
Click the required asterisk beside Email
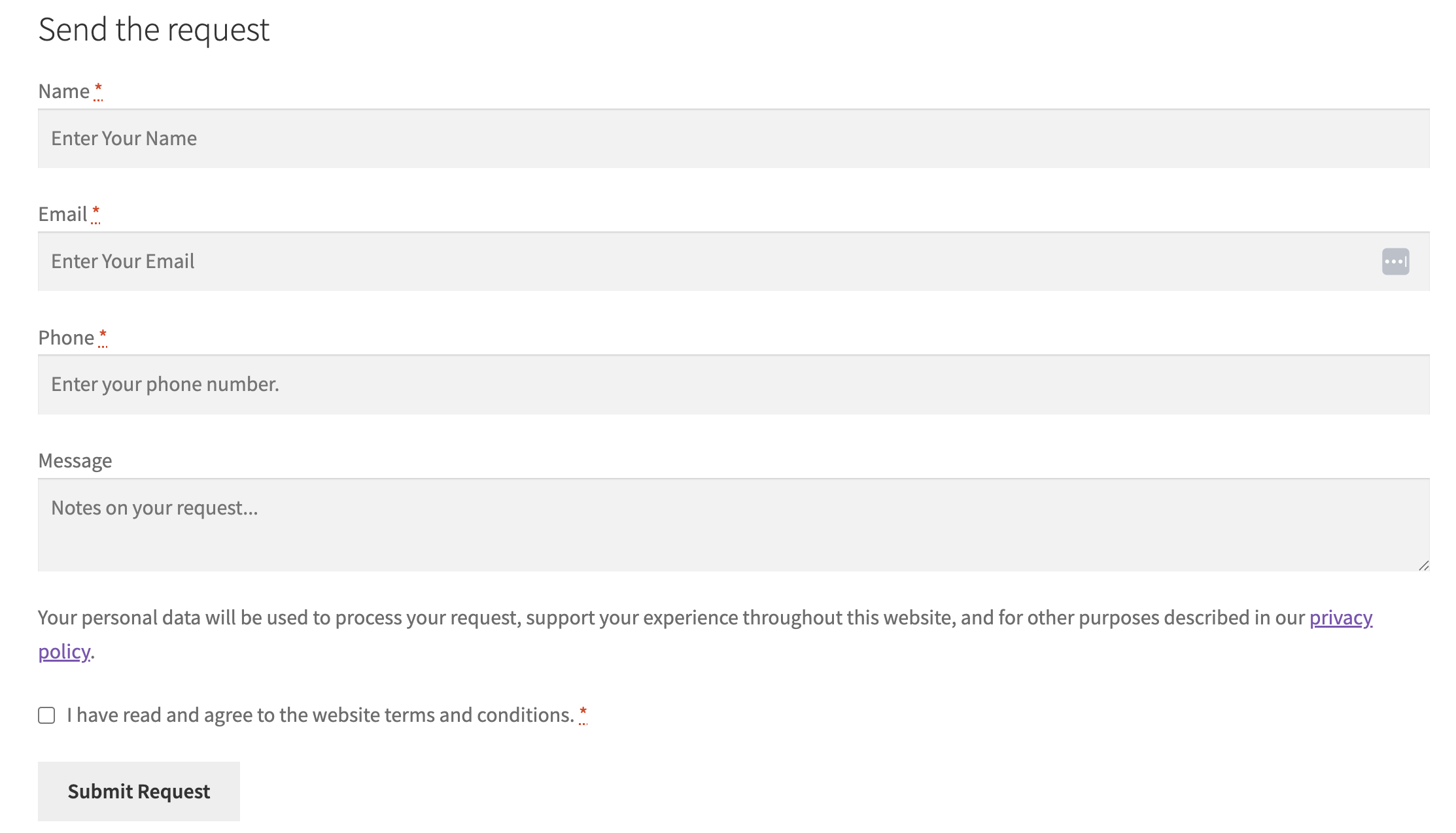[x=95, y=212]
